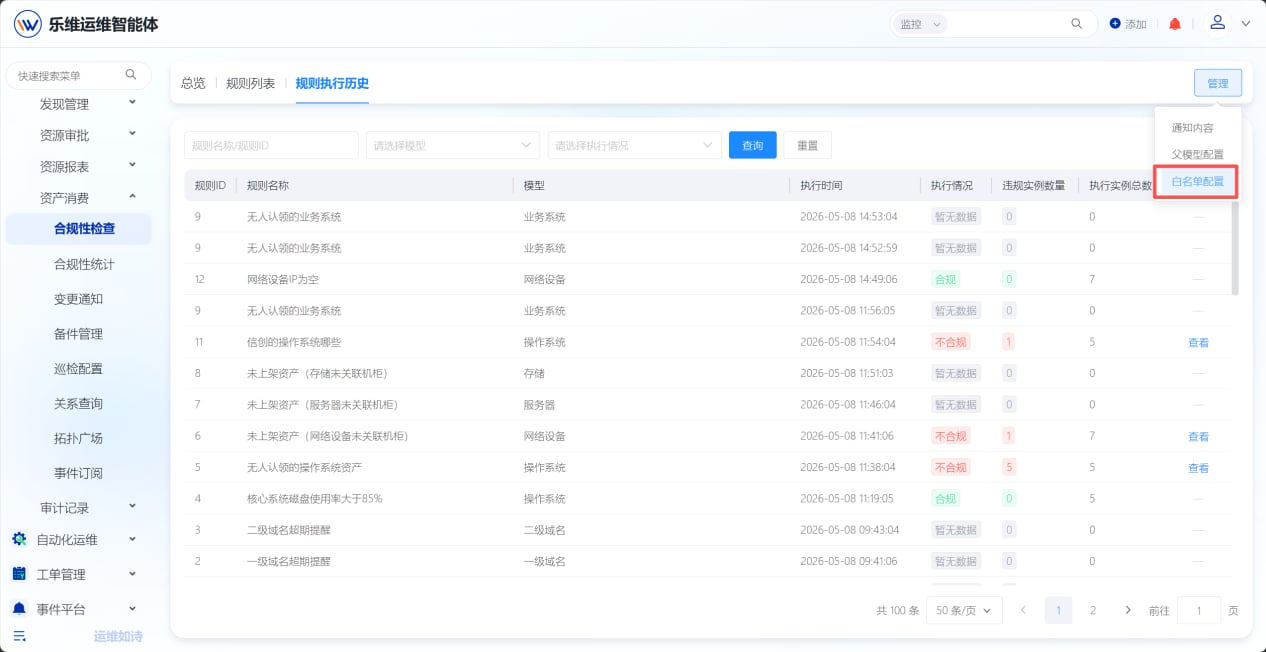
Task: Click the 工单管理 calendar icon
Action: coord(19,574)
